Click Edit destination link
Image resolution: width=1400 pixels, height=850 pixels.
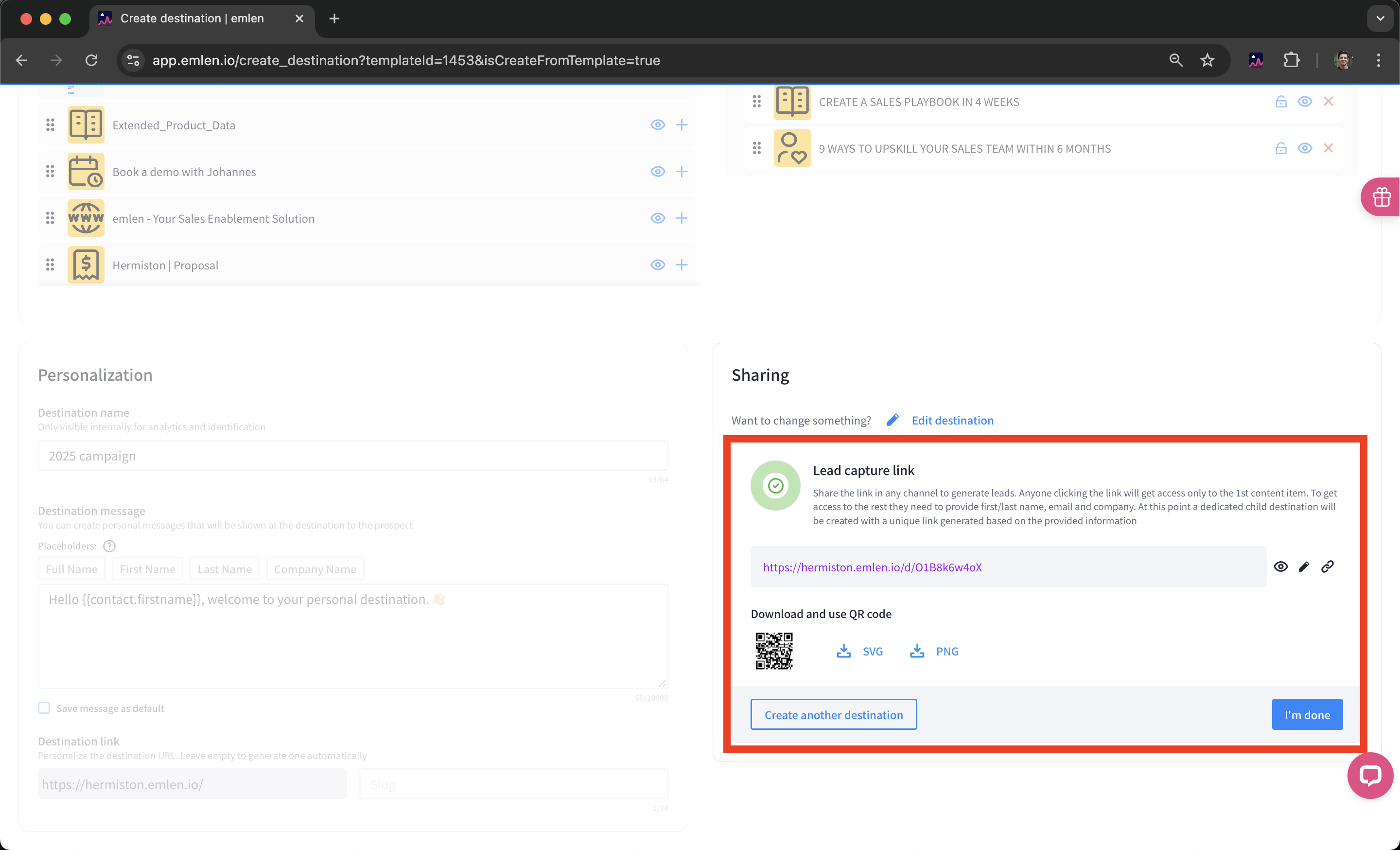point(952,421)
